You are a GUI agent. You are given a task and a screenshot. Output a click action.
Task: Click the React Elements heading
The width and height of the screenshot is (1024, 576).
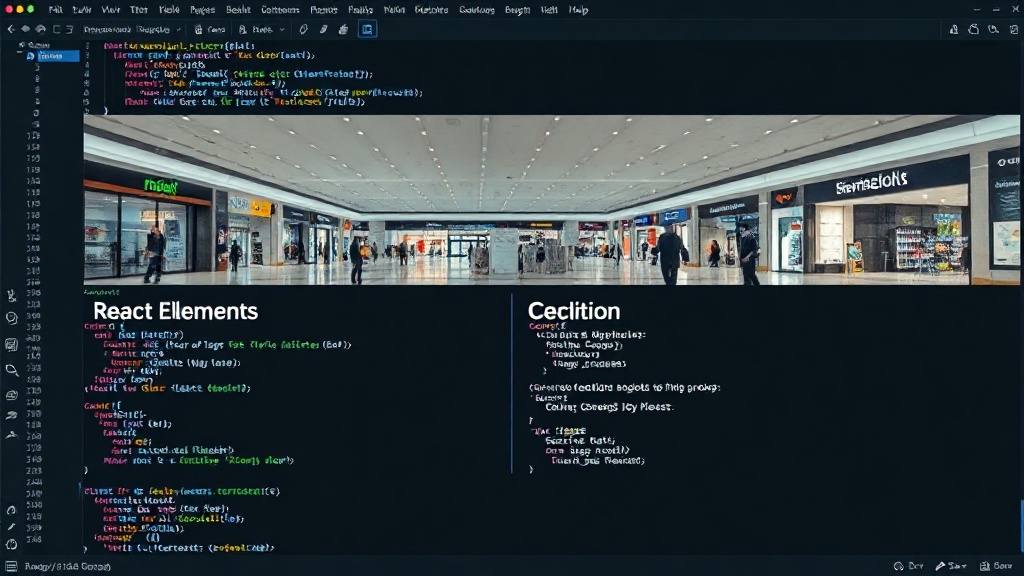[x=176, y=311]
